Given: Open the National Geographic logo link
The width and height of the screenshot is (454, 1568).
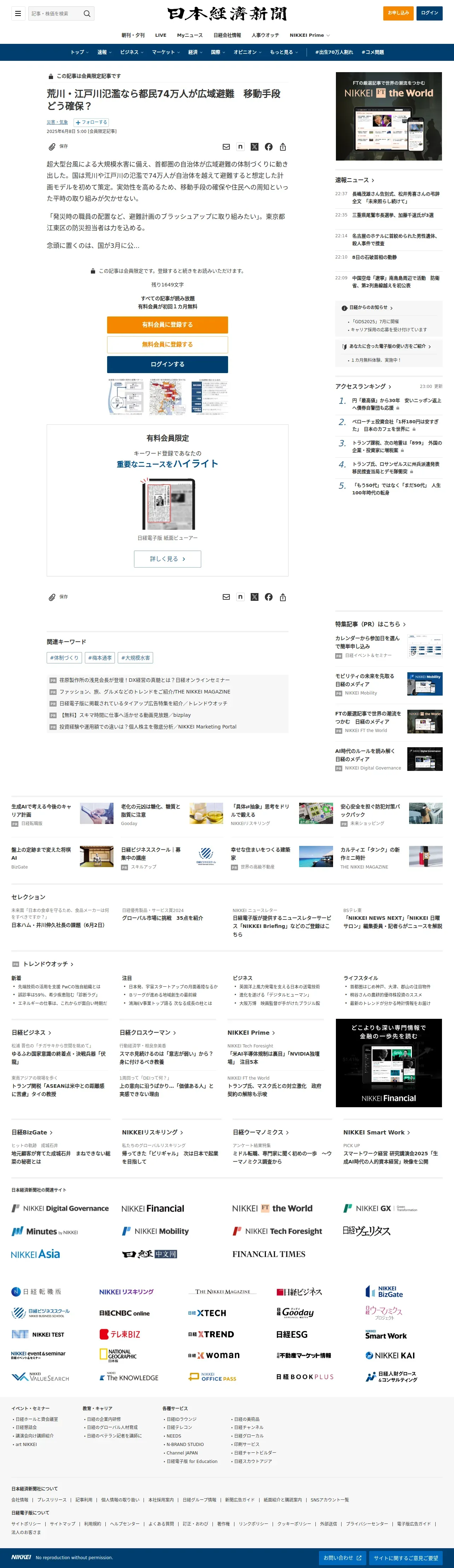Looking at the screenshot, I should [118, 1355].
